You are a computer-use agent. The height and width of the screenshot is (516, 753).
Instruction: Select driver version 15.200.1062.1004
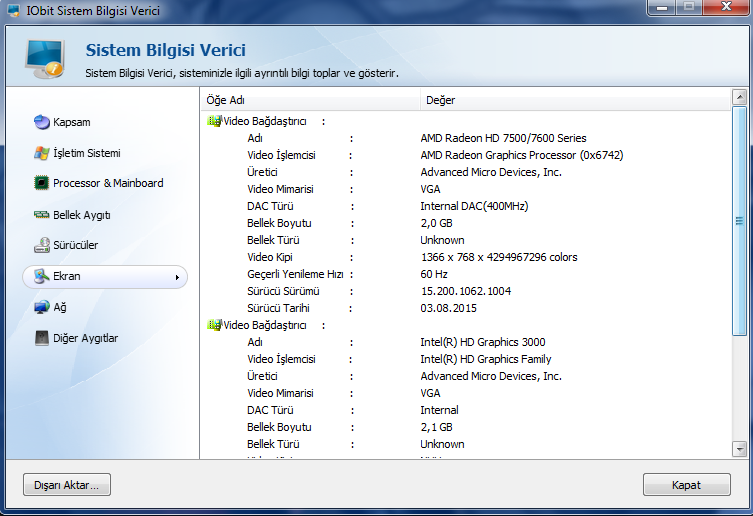466,291
